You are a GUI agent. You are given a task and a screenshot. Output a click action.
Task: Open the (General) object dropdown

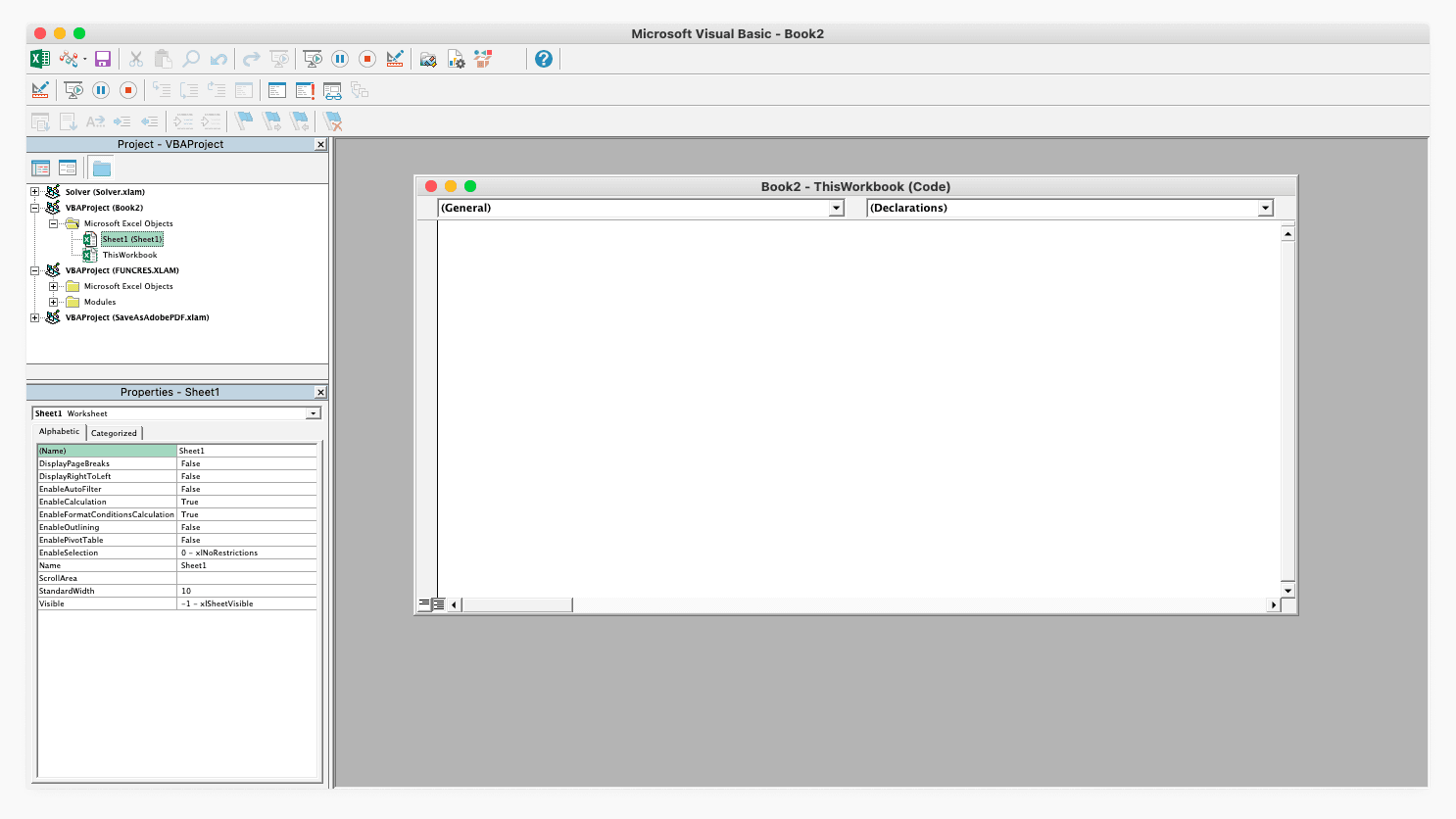(836, 208)
